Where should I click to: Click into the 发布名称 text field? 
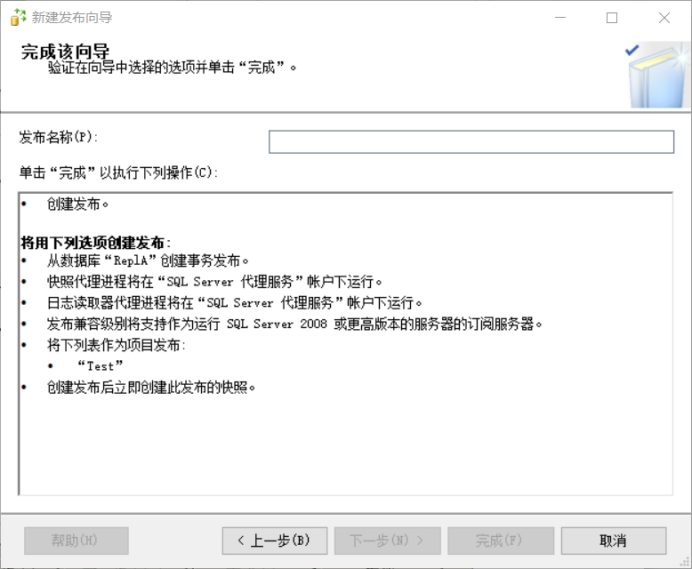coord(471,142)
